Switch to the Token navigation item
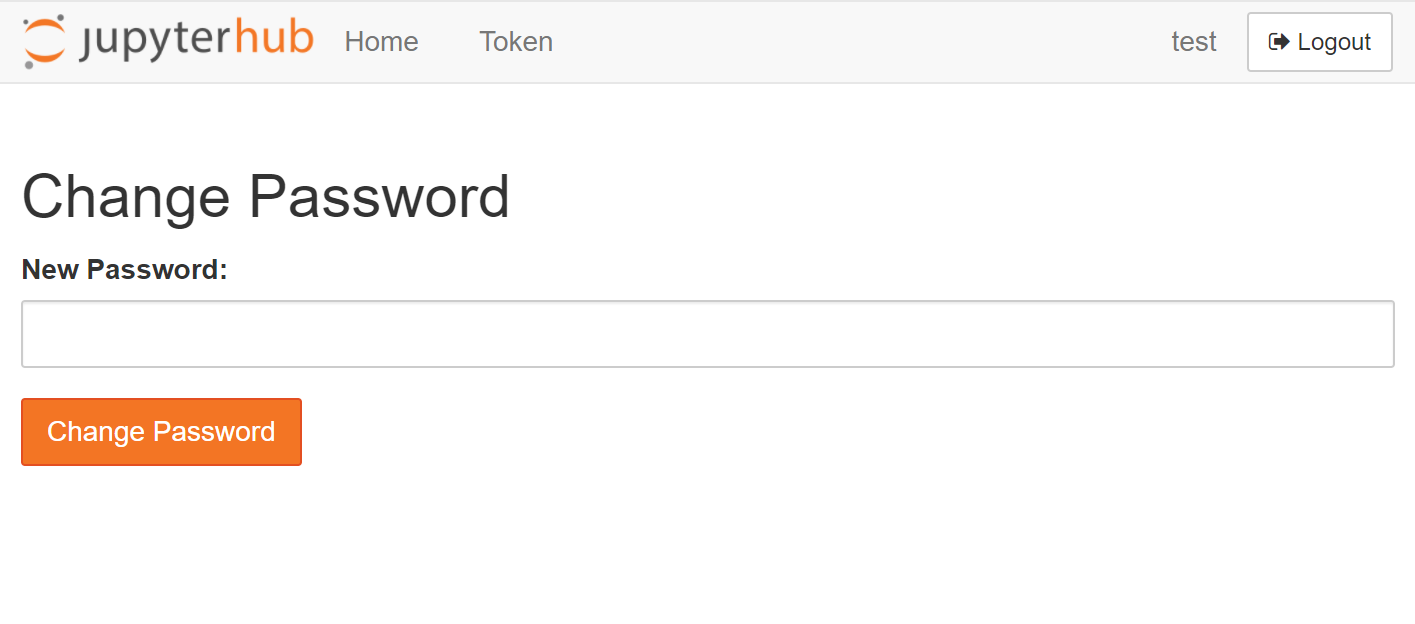1415x624 pixels. coord(516,41)
